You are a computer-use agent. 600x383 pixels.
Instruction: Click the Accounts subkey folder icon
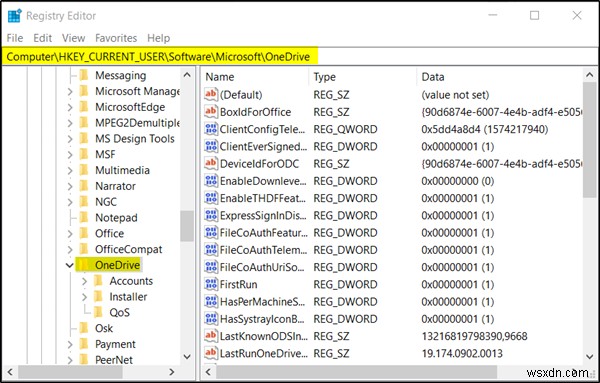pos(98,281)
